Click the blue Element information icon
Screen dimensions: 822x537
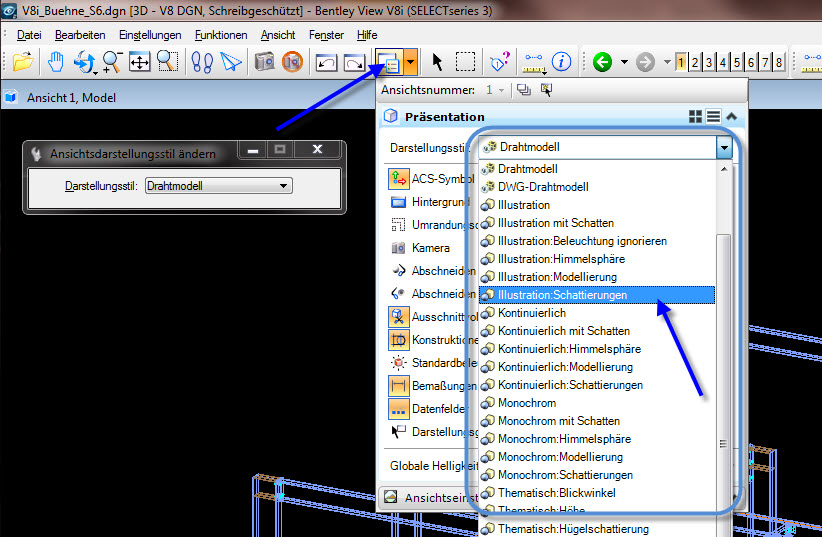(561, 62)
